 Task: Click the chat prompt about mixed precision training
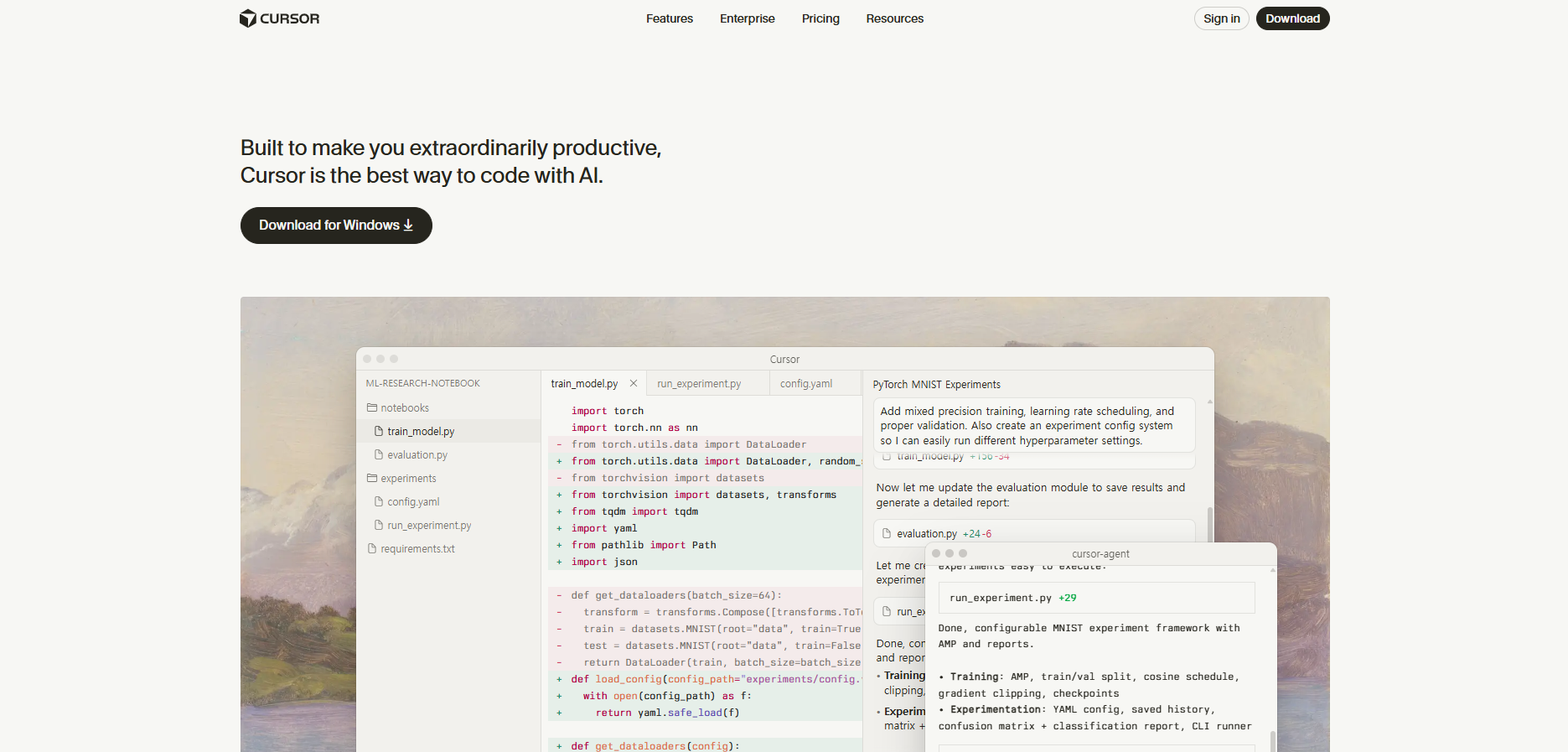tap(1034, 426)
